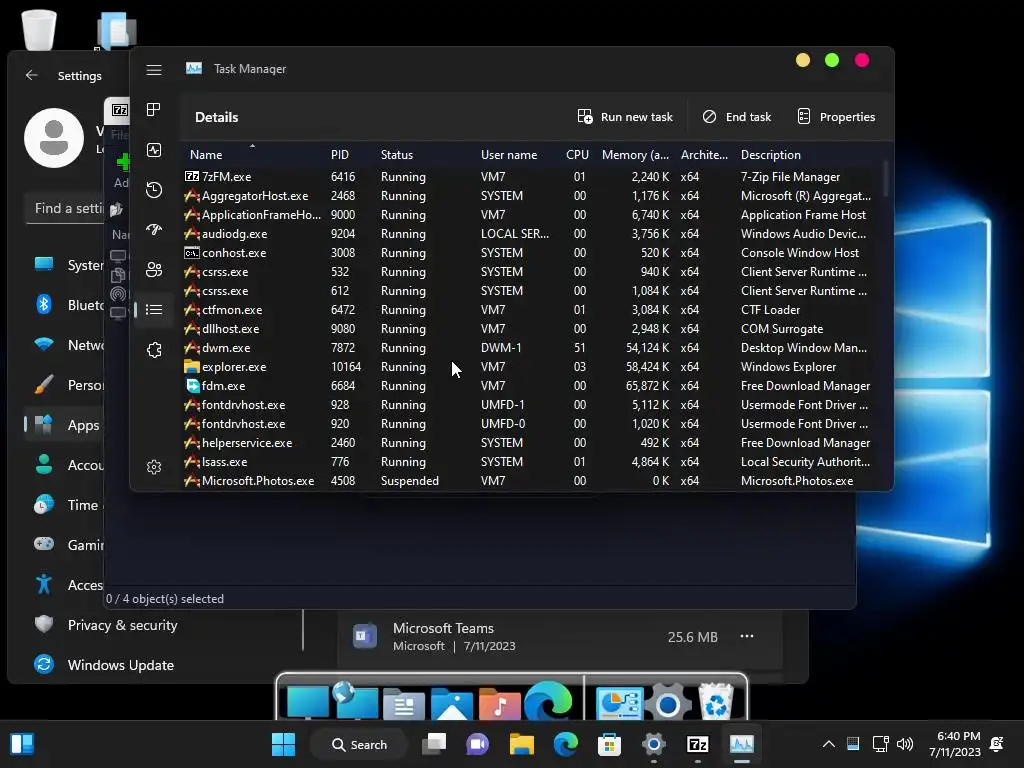
Task: Sort by Memory column header
Action: 635,155
